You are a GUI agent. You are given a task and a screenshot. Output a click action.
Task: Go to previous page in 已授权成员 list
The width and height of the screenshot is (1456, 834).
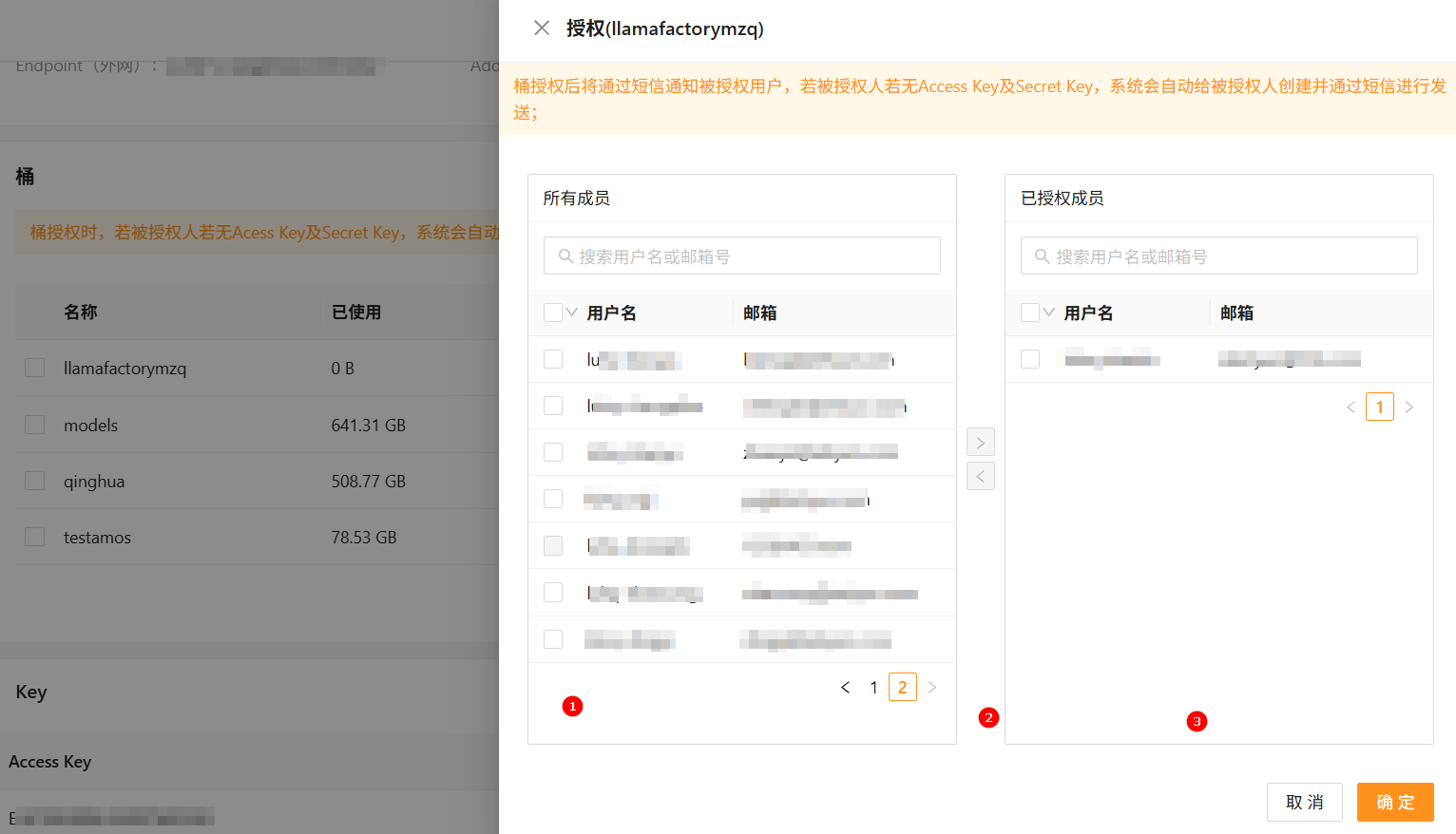[1351, 407]
